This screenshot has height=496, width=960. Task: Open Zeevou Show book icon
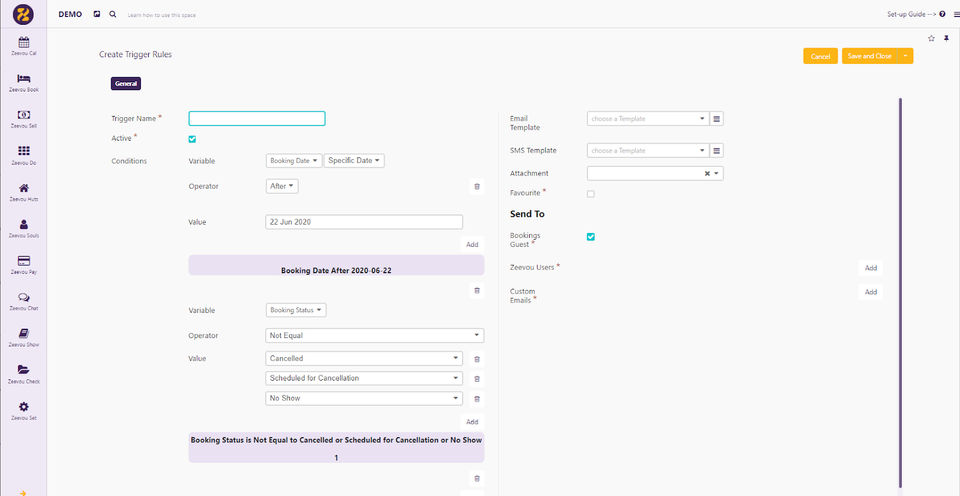pos(24,333)
